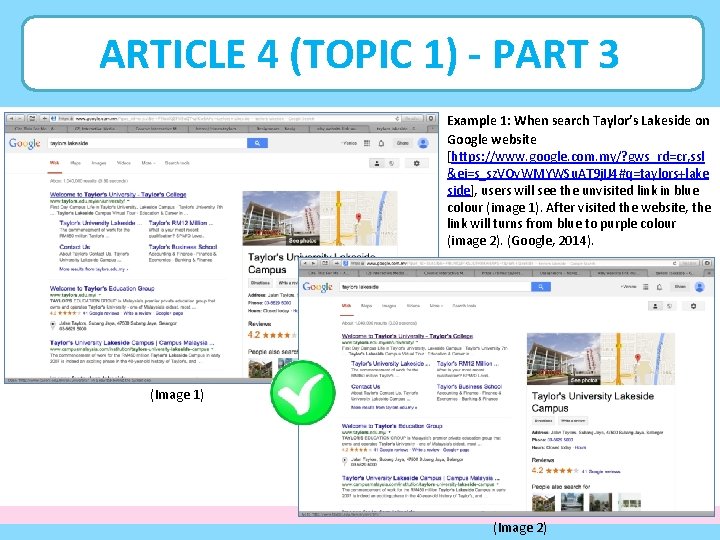The height and width of the screenshot is (540, 720).
Task: Click the browser forward arrow in Image 1
Action: tap(19, 118)
